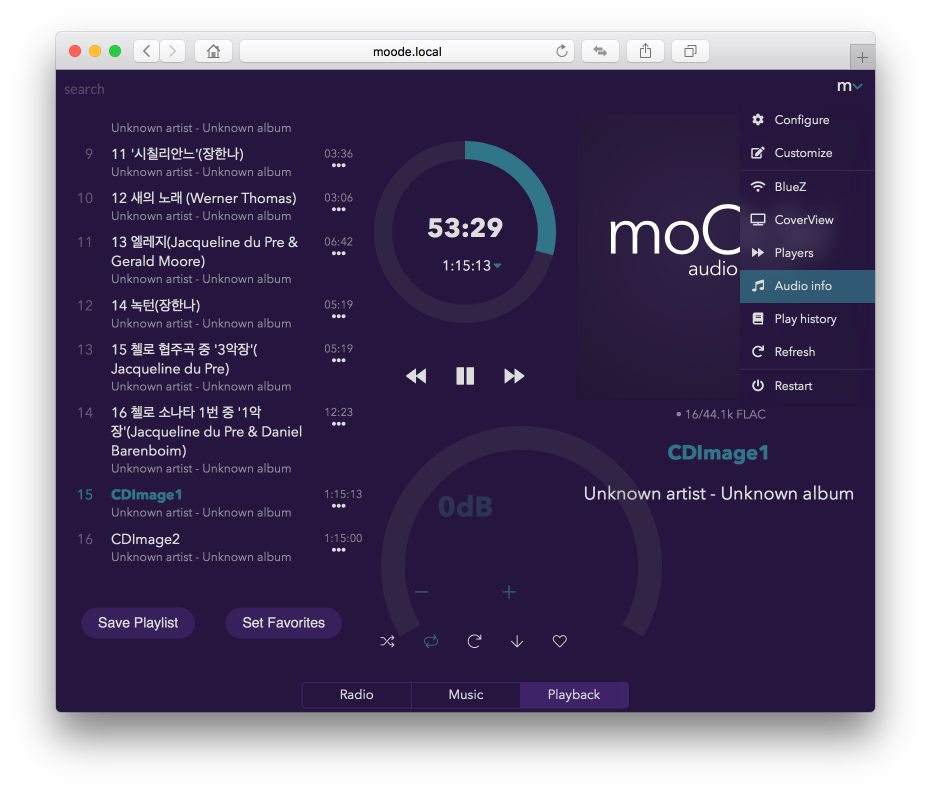Switch to the Radio tab
Screen dimensions: 931x792
(356, 695)
